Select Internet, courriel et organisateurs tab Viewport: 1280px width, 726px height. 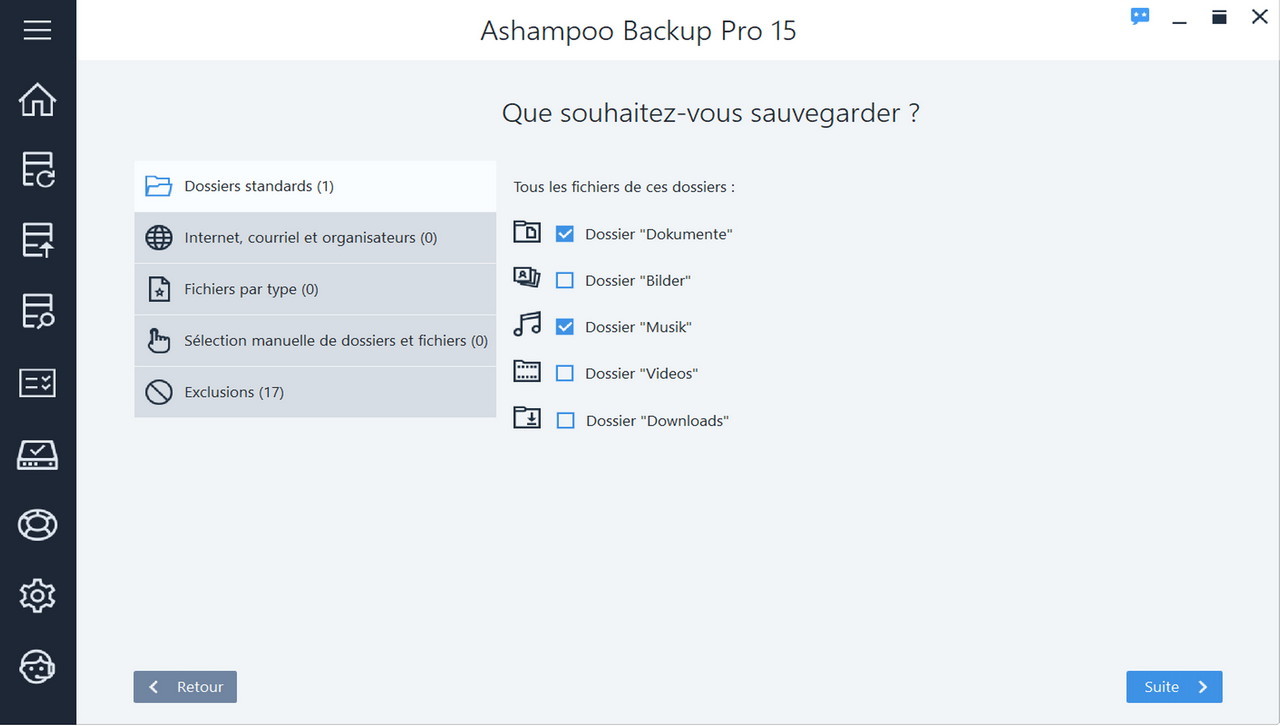315,238
